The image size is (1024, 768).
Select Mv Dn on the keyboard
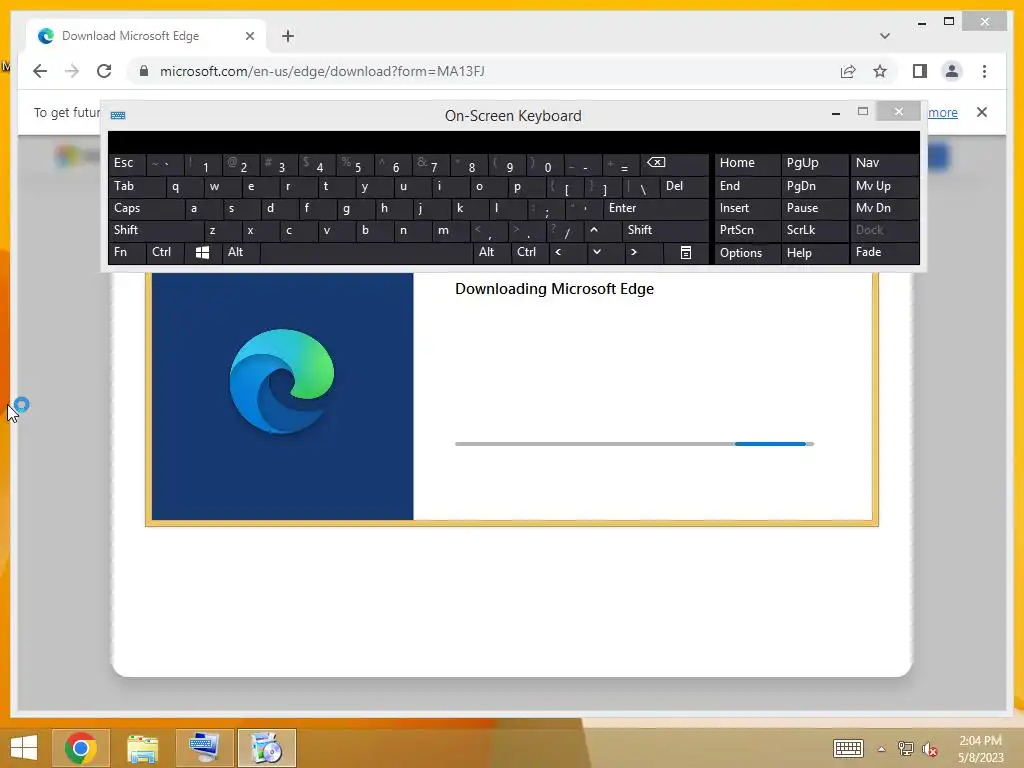tap(884, 208)
